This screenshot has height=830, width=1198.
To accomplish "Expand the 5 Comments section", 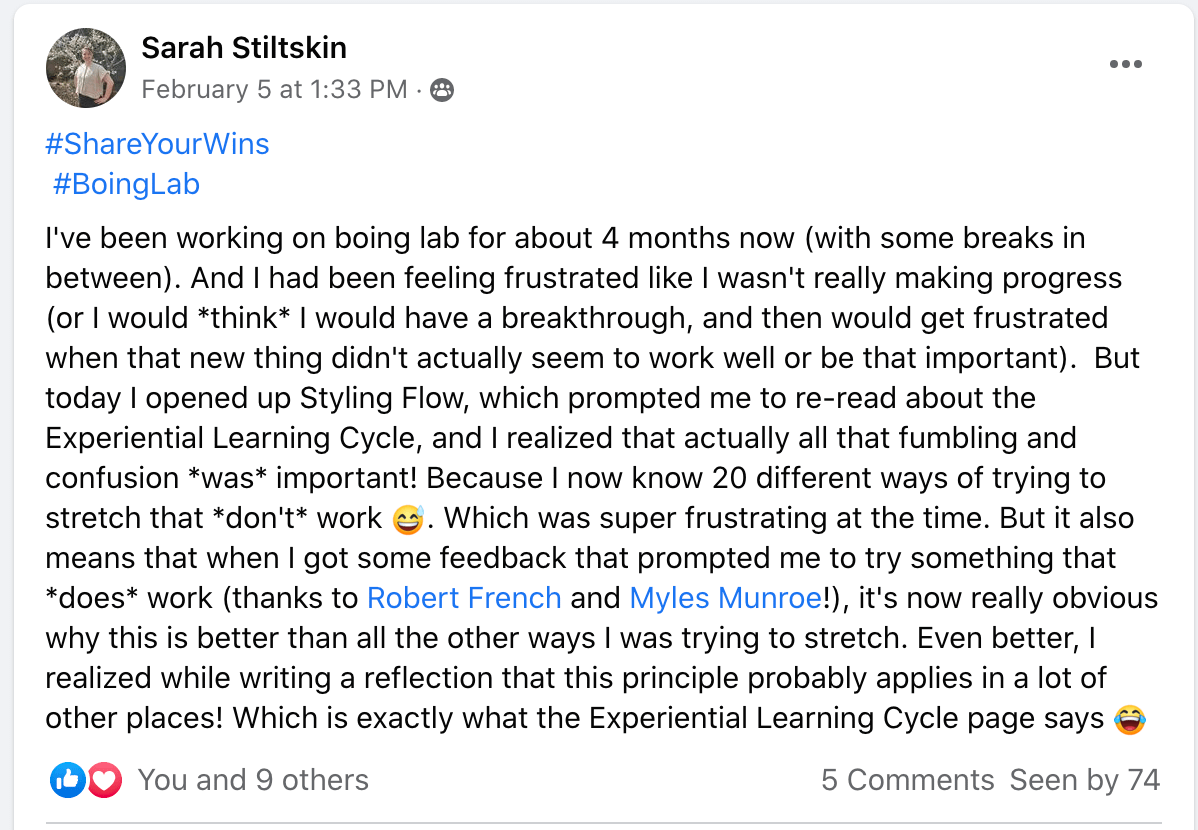I will 907,780.
